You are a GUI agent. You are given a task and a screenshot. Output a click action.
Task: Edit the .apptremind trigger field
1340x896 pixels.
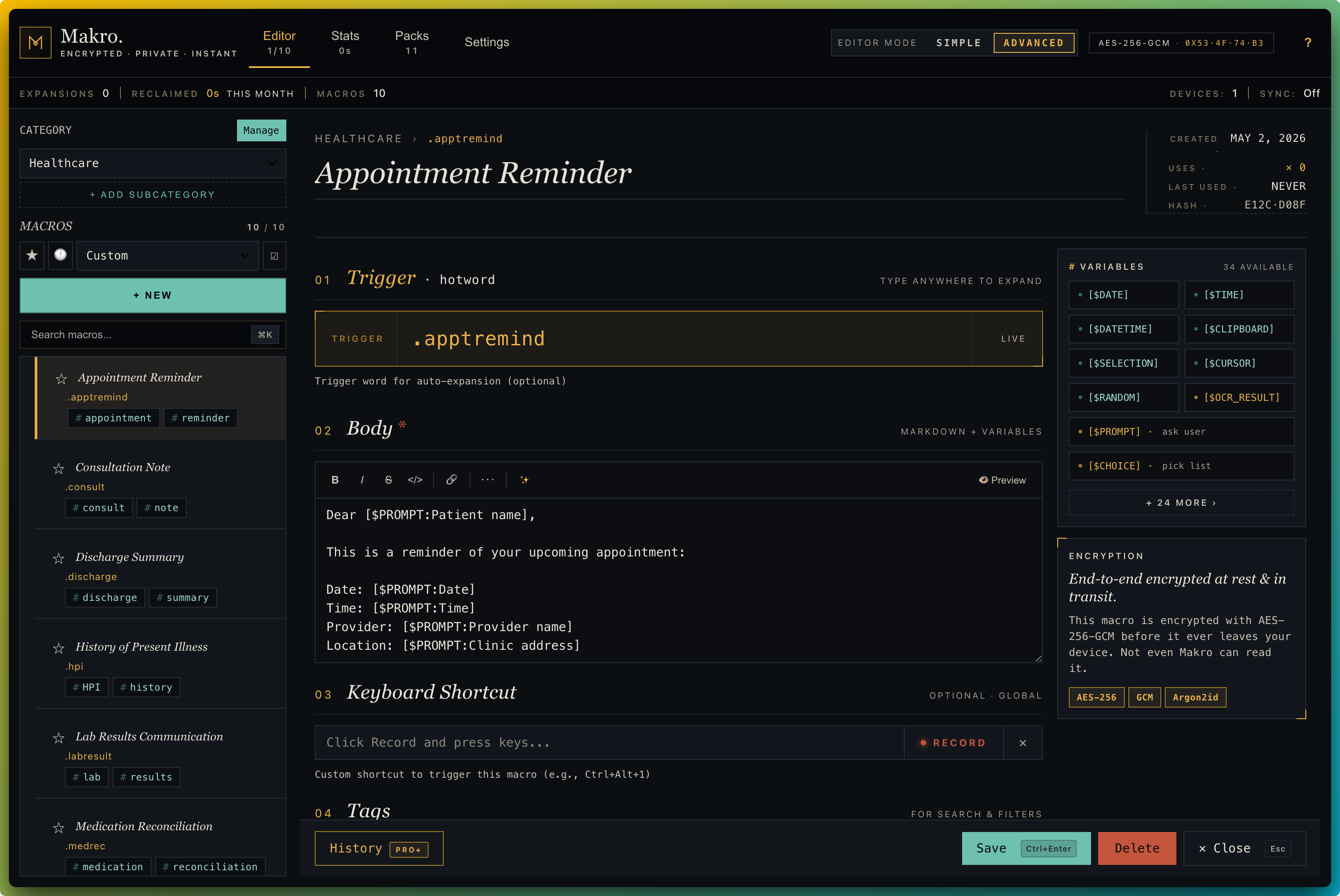tap(684, 339)
